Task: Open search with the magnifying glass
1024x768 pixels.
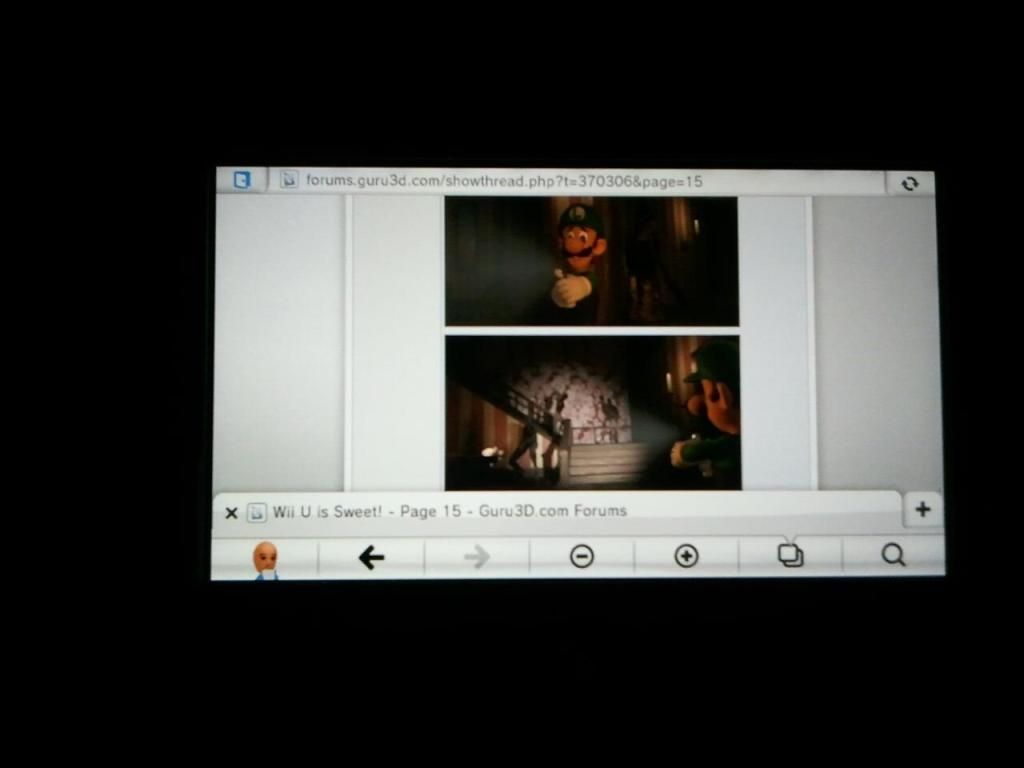Action: click(x=893, y=555)
